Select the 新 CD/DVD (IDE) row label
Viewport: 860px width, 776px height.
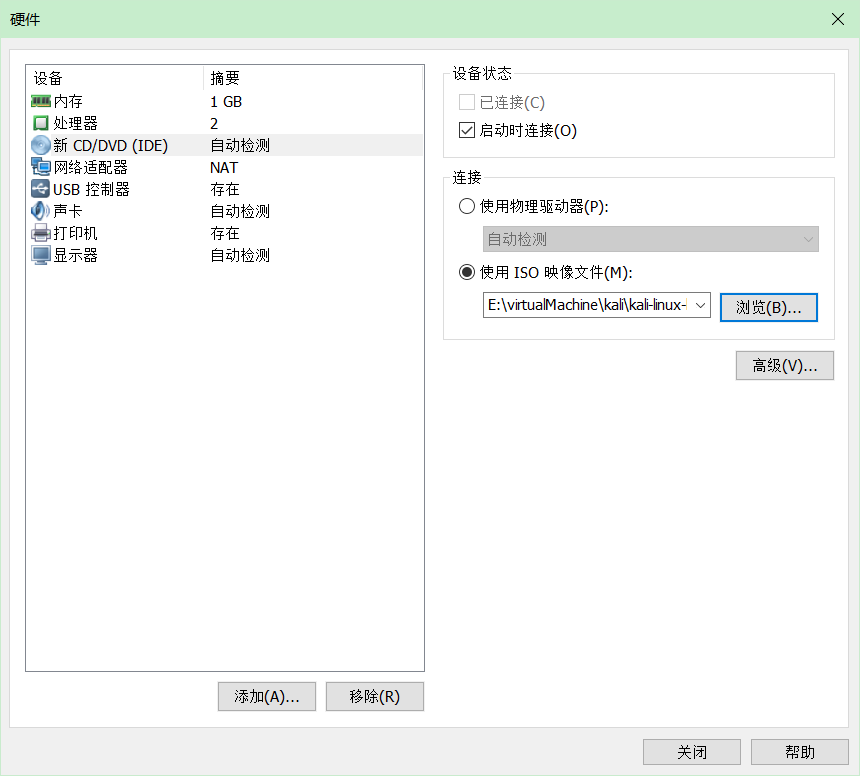(x=111, y=145)
